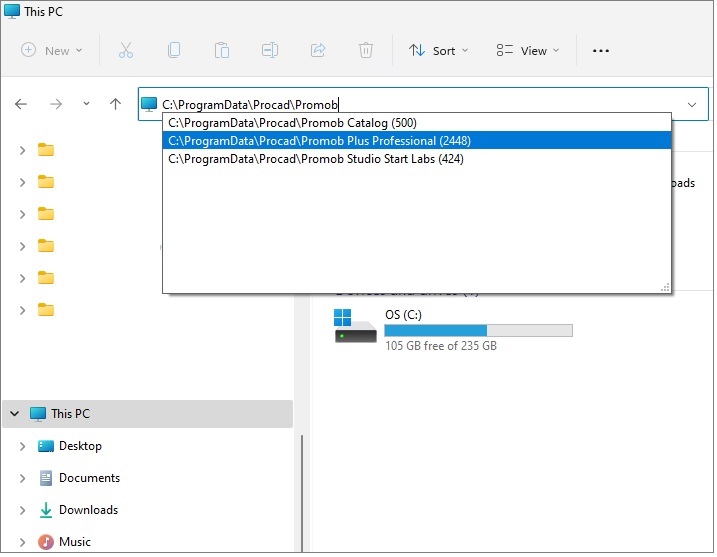Click the computer icon in address bar

coord(149,104)
